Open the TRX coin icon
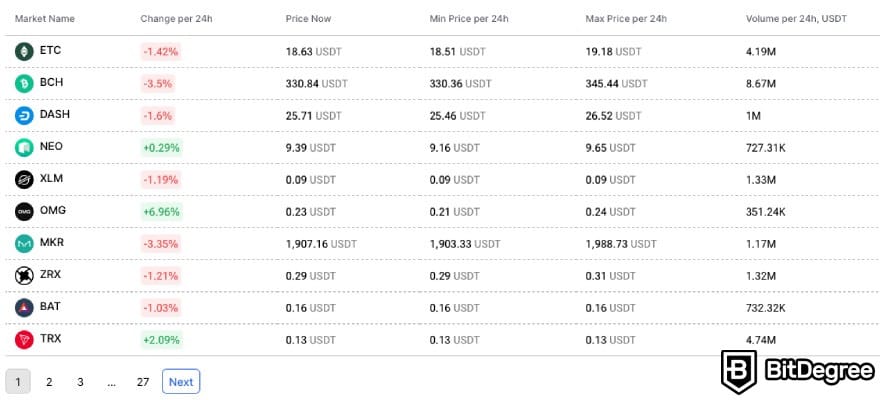The image size is (880, 400). 24,339
